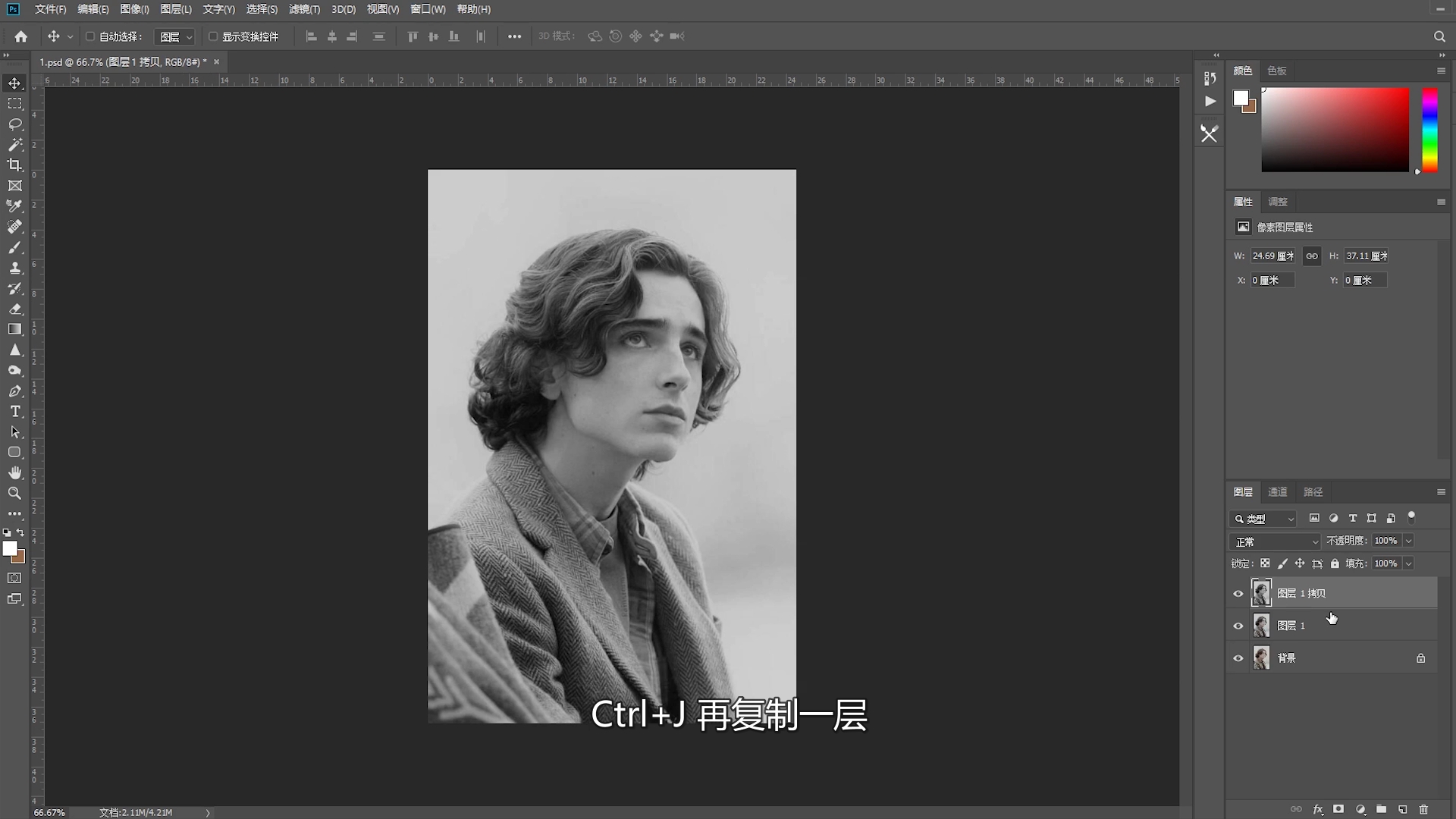The image size is (1456, 819).
Task: Add a layer mask via panel icon
Action: point(1338,810)
